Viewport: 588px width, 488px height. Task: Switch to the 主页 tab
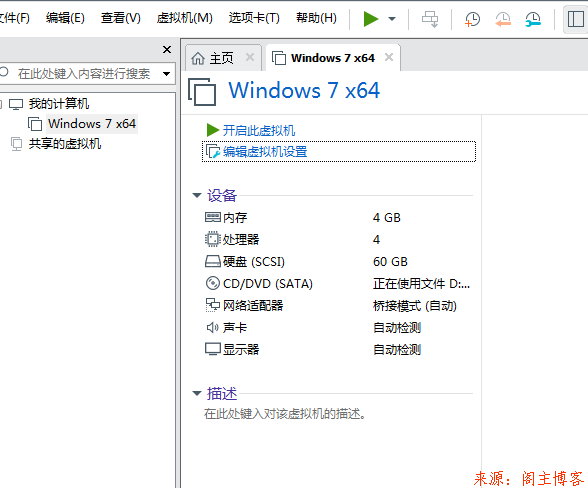tap(221, 58)
